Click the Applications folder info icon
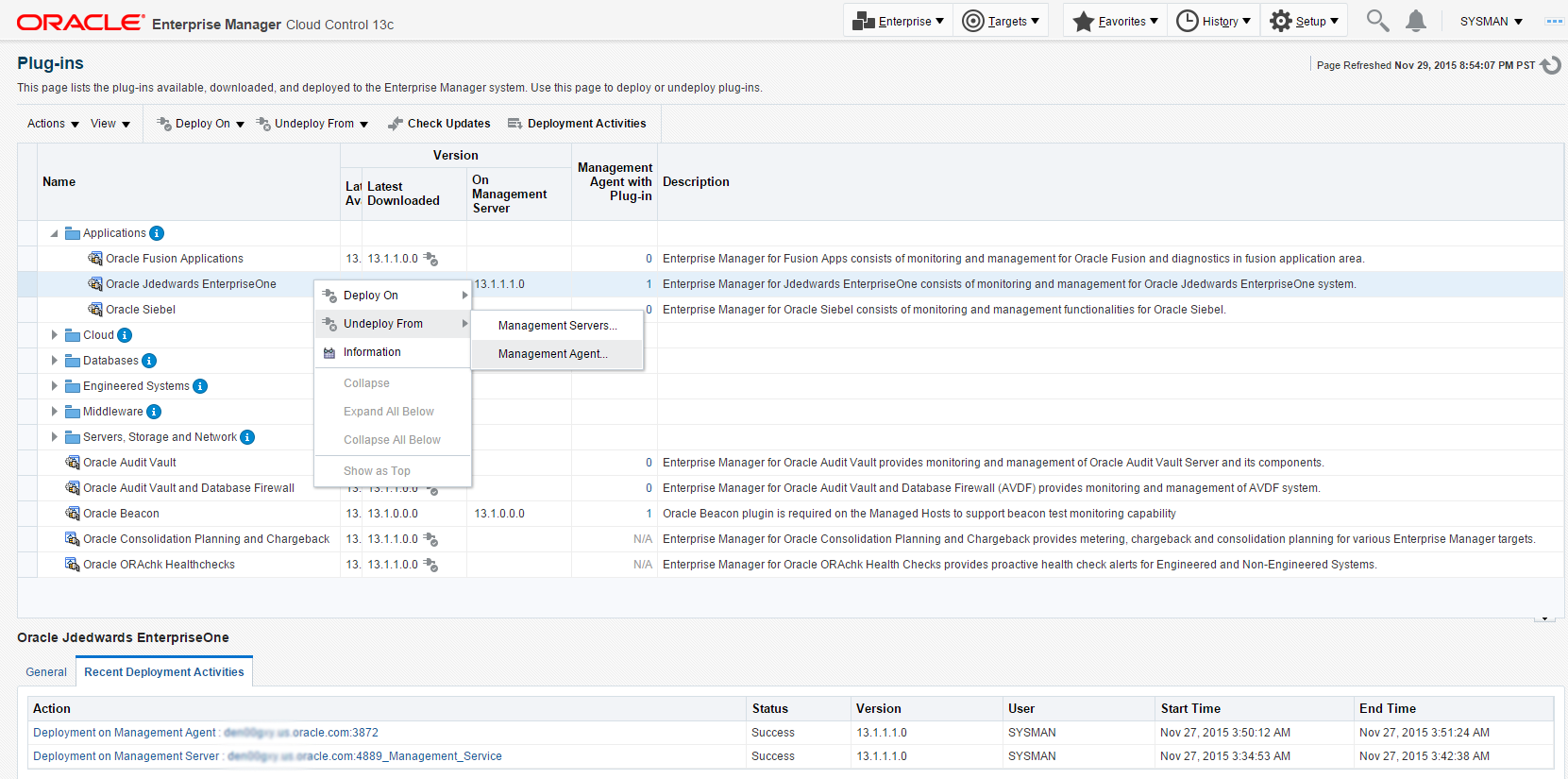This screenshot has height=779, width=1568. click(157, 233)
